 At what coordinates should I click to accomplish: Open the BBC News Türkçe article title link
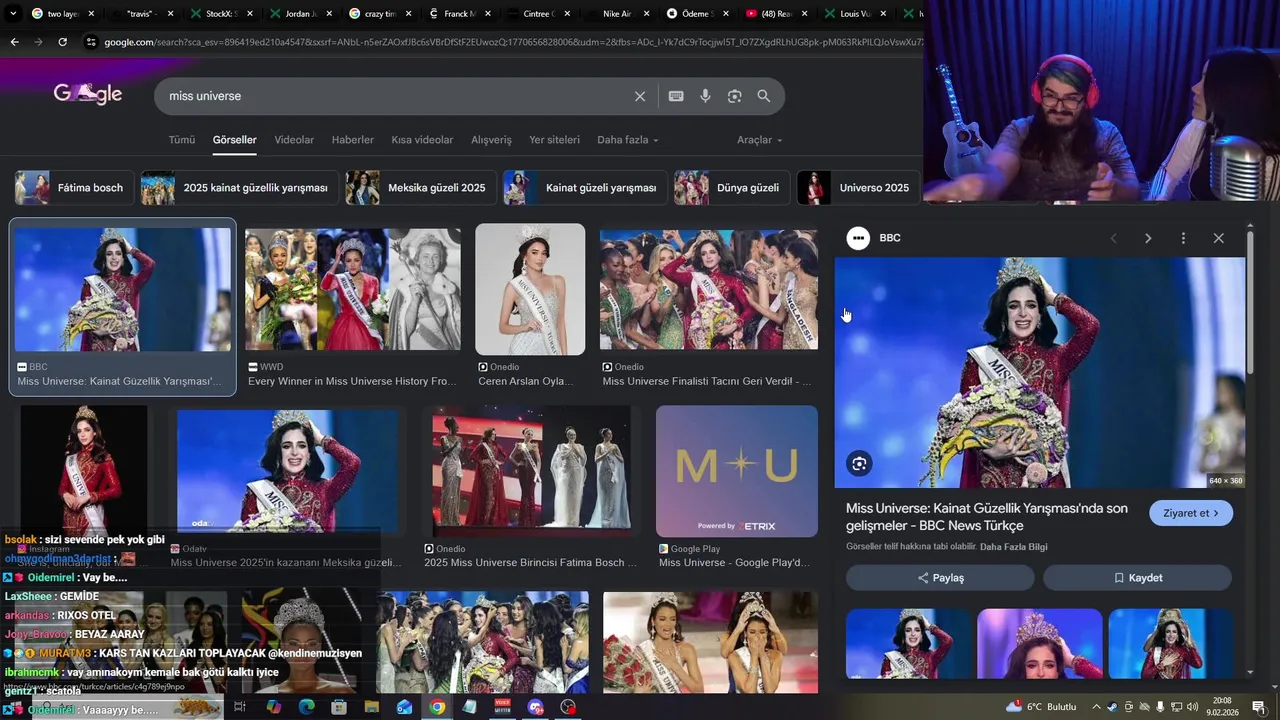987,517
